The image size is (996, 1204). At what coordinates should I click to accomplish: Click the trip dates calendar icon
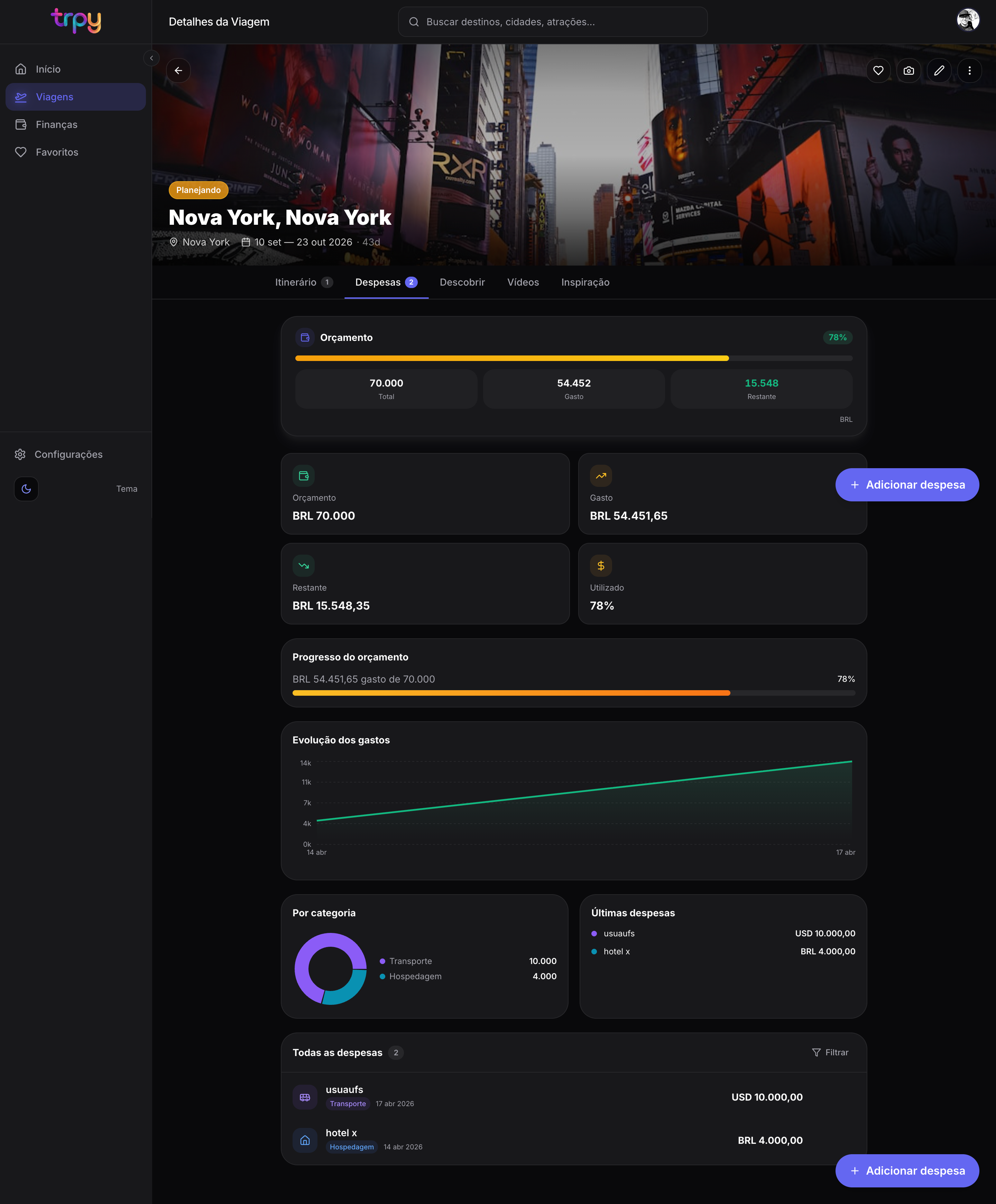(x=246, y=242)
